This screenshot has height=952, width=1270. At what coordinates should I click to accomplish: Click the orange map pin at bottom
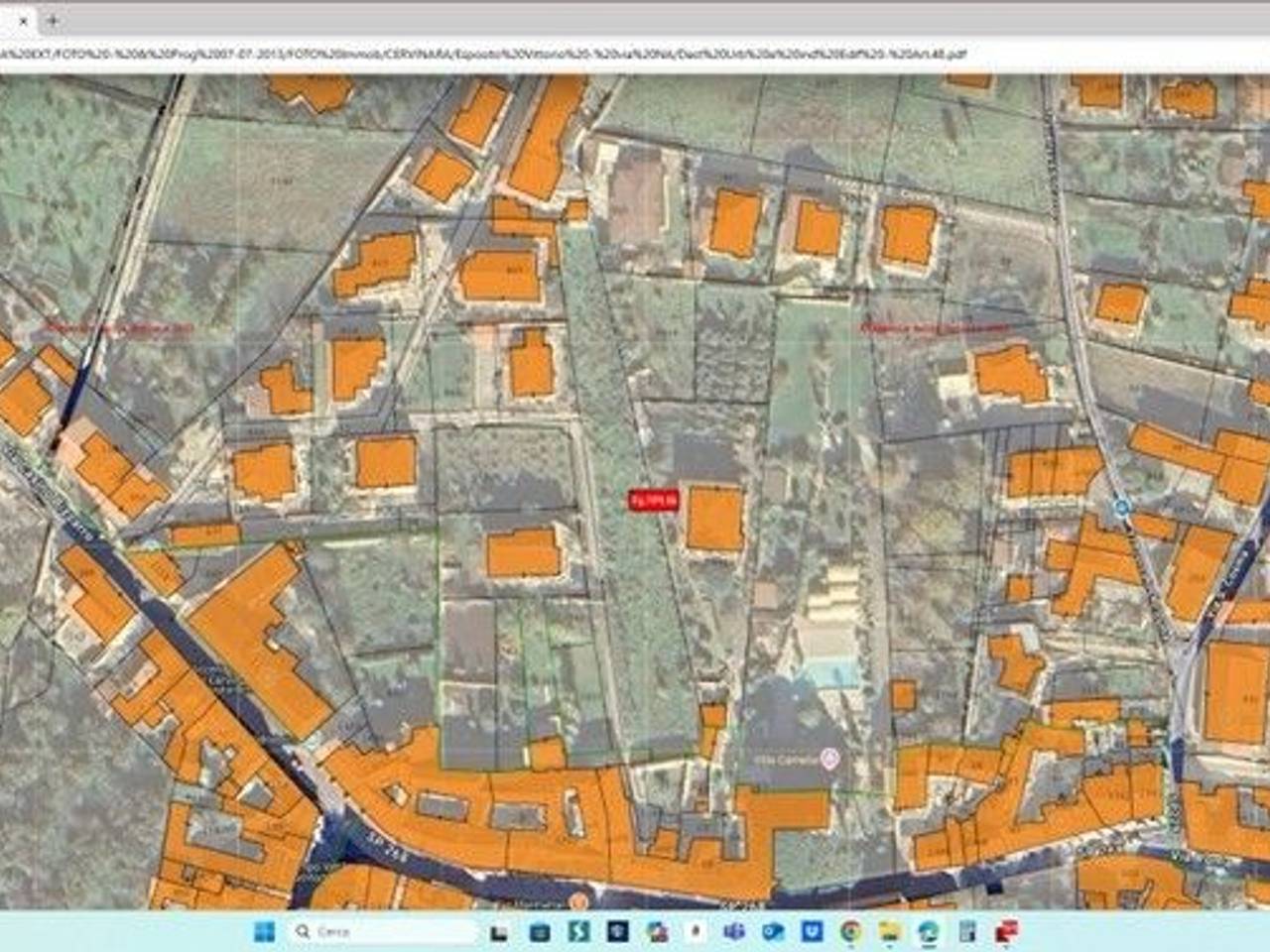pos(578,900)
